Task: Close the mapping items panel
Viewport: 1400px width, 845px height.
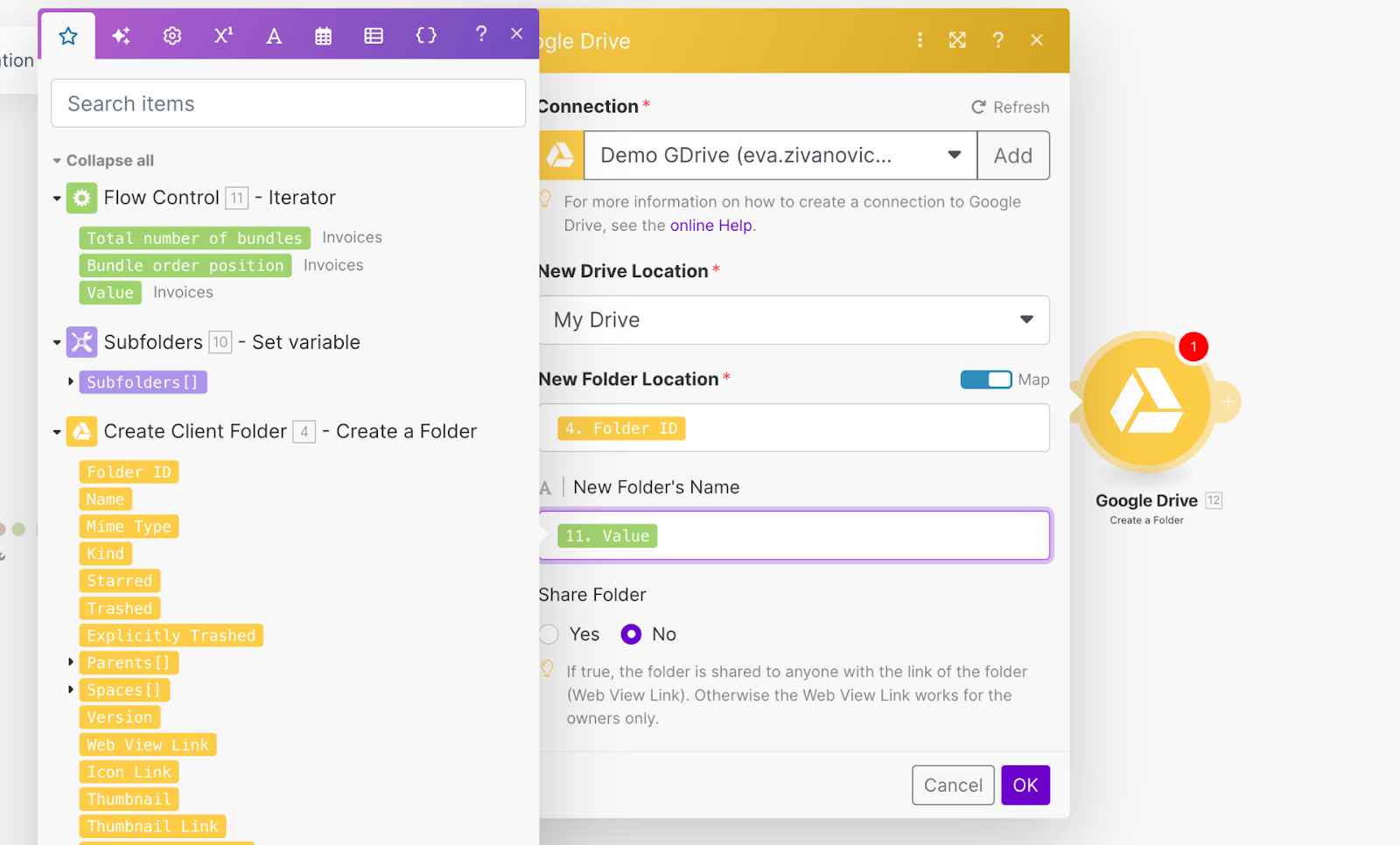Action: pyautogui.click(x=517, y=34)
